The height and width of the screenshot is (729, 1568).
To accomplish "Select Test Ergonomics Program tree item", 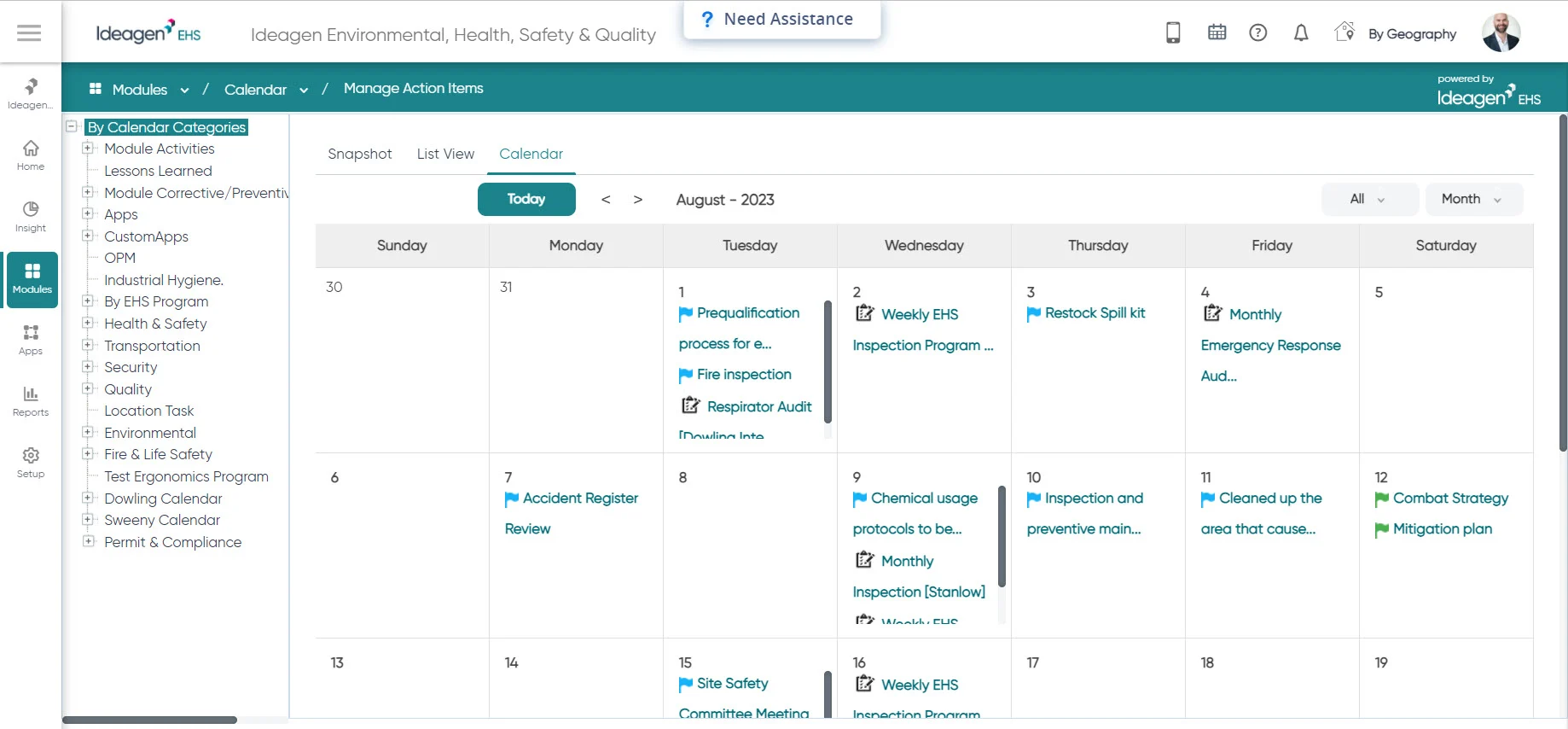I will pyautogui.click(x=186, y=476).
